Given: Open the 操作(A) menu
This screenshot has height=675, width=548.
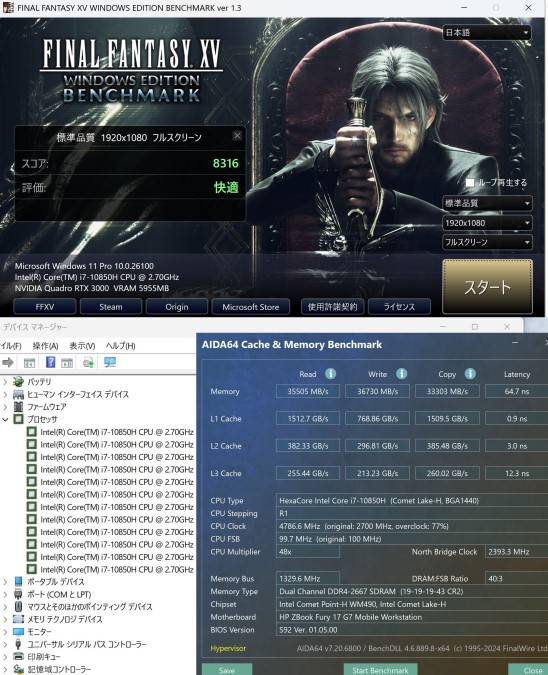Looking at the screenshot, I should click(45, 346).
